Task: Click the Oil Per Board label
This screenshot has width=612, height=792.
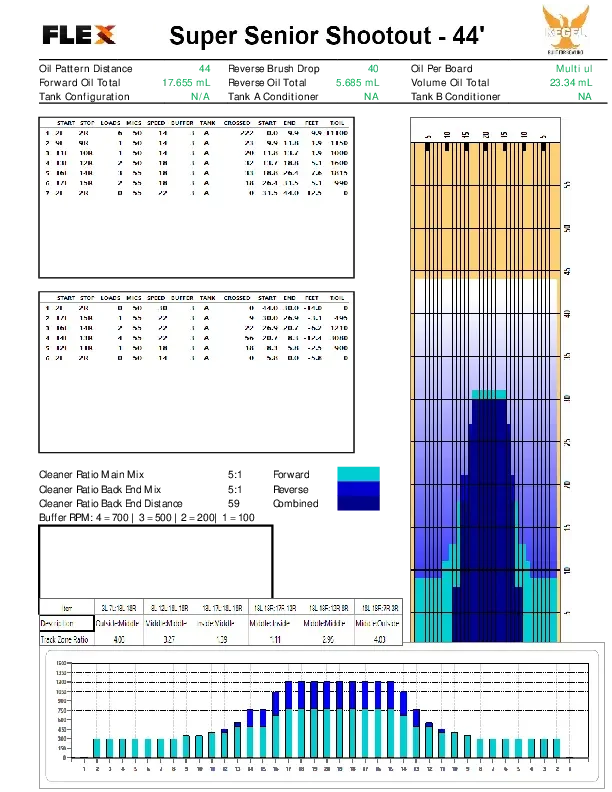Action: tap(441, 69)
